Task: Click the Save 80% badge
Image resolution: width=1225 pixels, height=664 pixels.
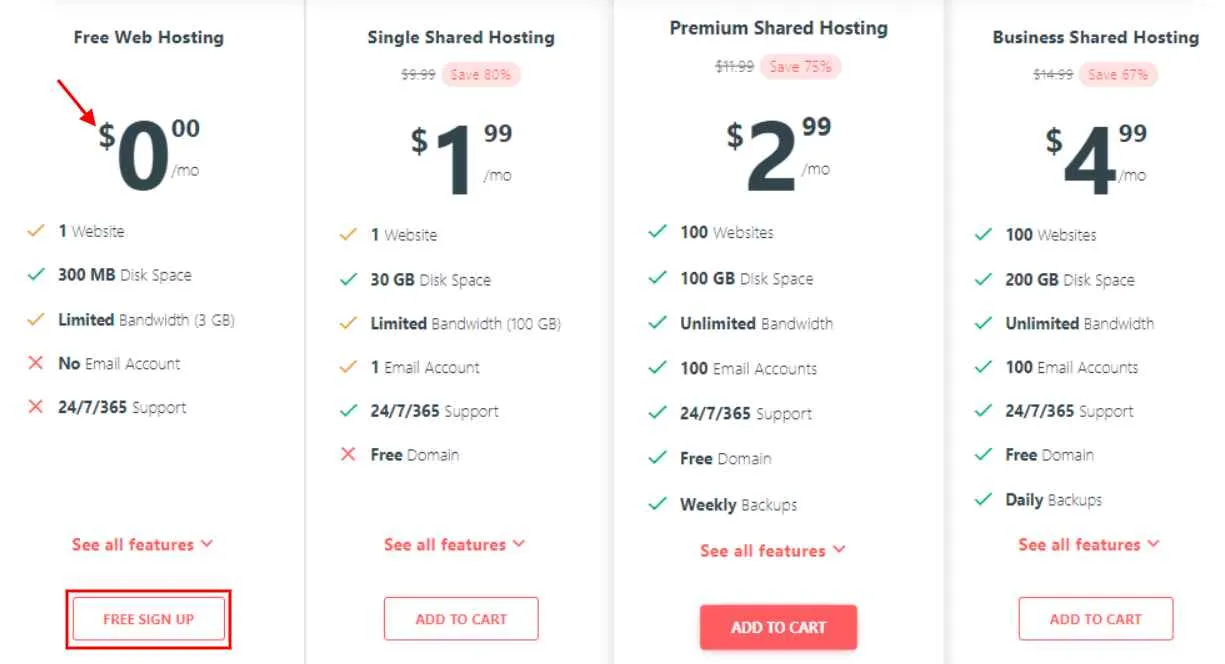Action: point(482,74)
